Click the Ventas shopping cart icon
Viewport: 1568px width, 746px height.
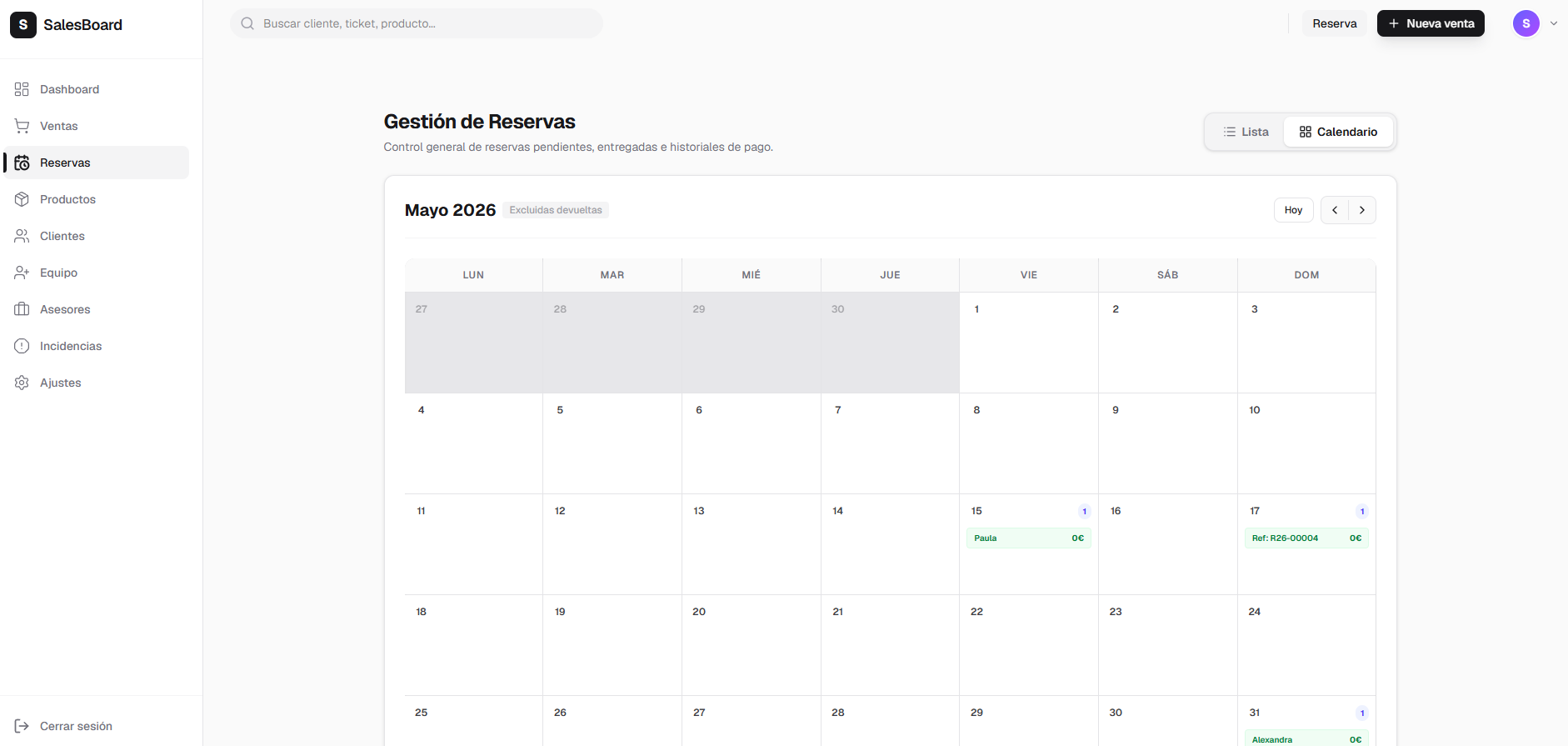coord(22,126)
